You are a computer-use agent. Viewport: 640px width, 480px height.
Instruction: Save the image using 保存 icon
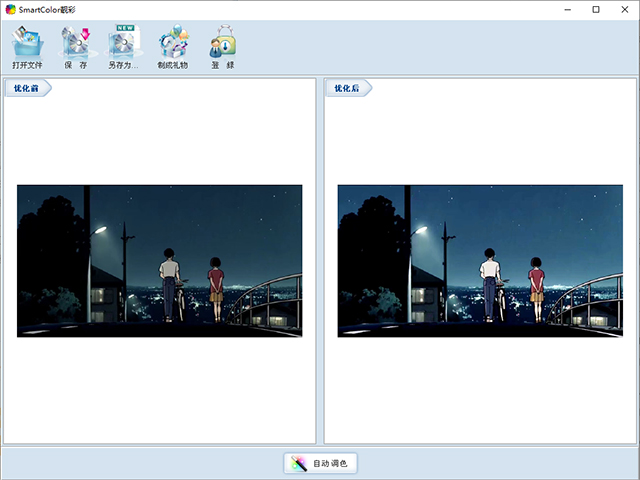click(x=76, y=47)
